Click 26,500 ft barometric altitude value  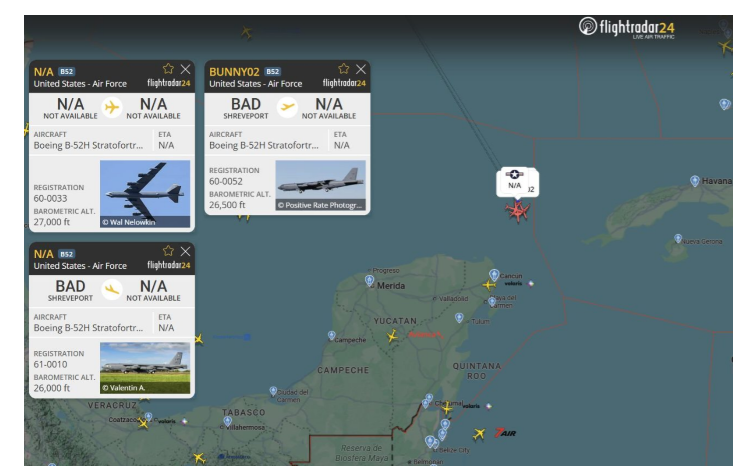pyautogui.click(x=227, y=205)
